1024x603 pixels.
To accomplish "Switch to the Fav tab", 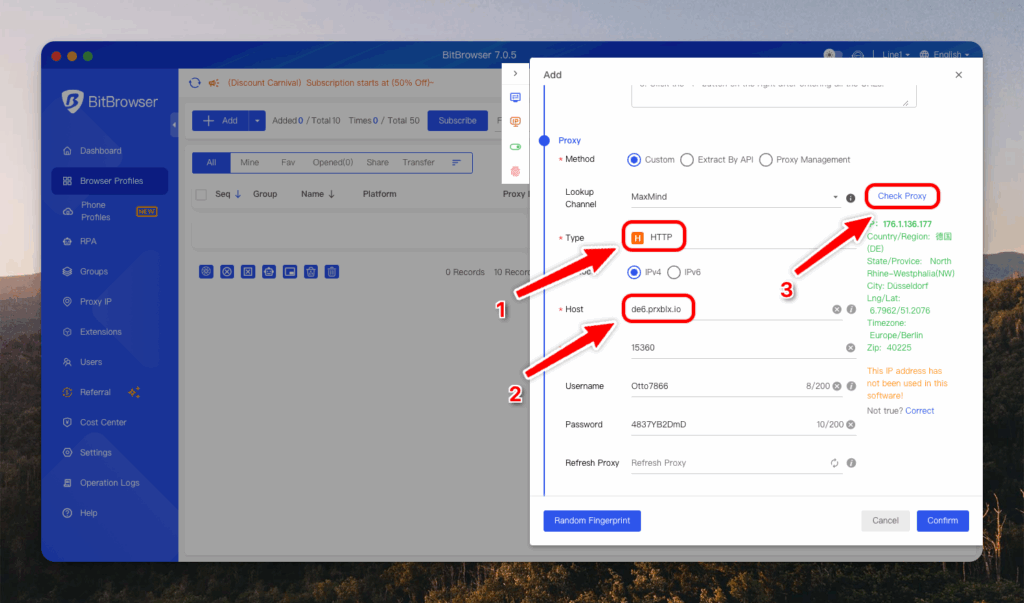I will 288,163.
